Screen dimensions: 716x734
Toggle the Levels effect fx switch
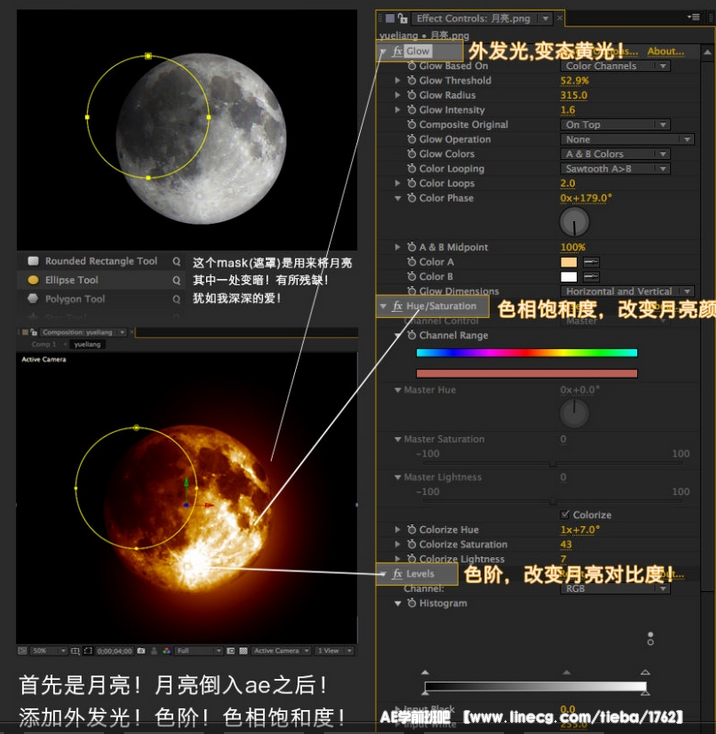point(397,573)
